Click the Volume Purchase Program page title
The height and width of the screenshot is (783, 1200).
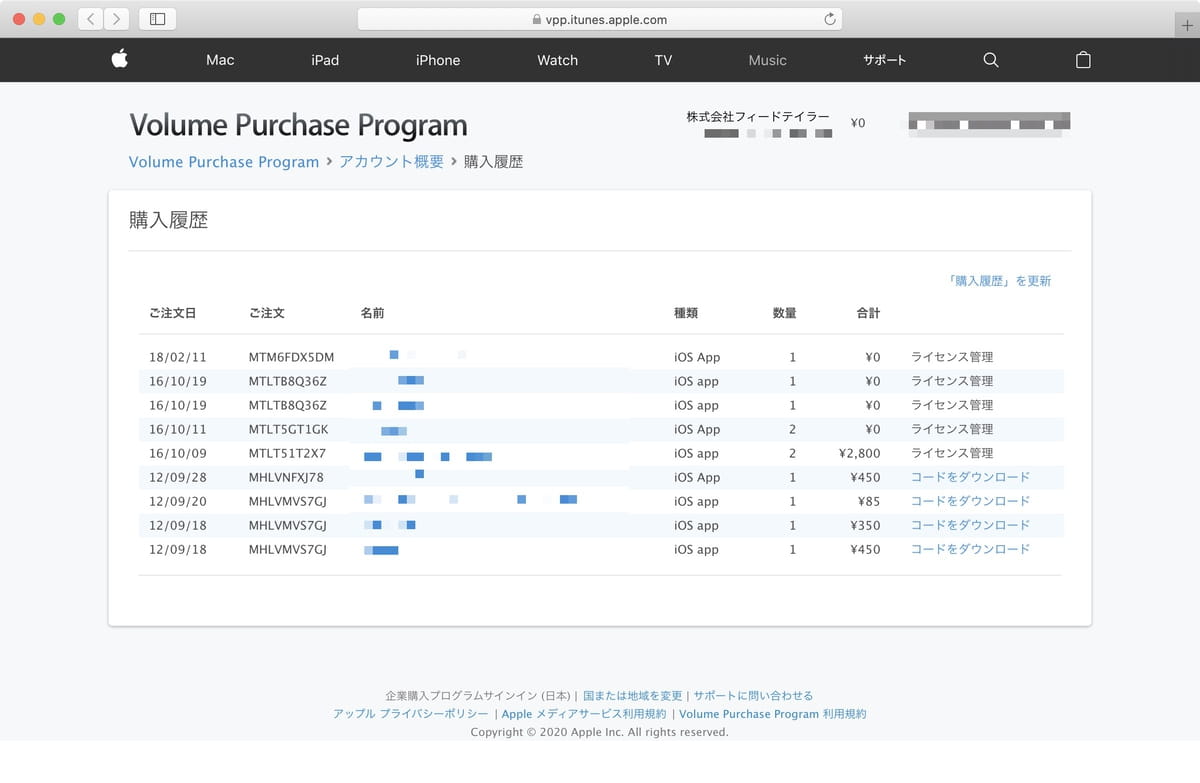tap(298, 125)
